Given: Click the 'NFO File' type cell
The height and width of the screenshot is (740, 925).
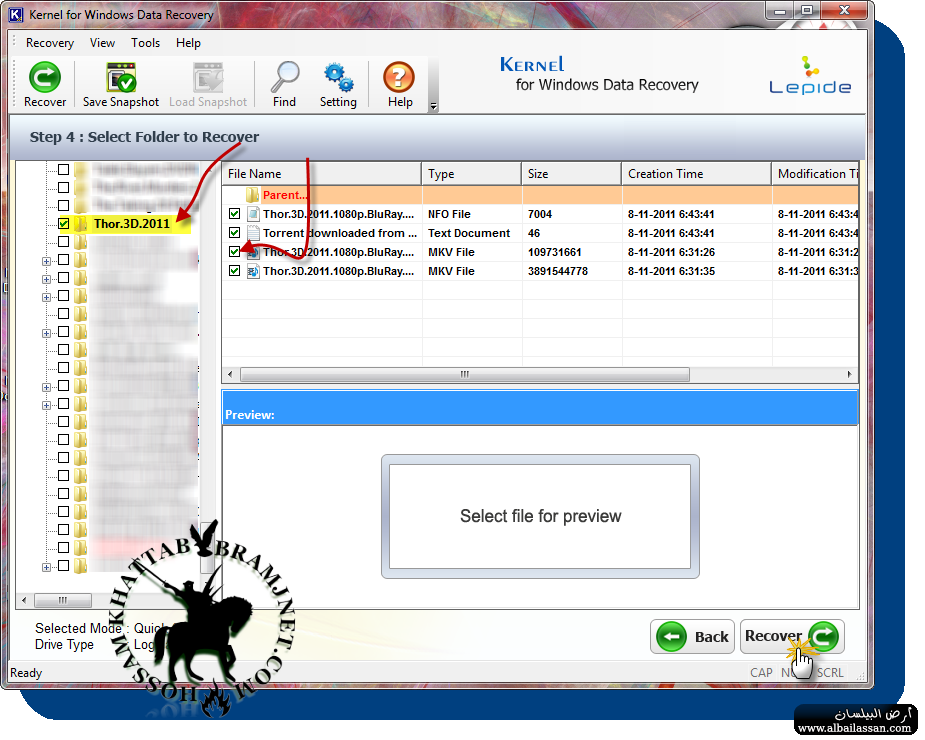Looking at the screenshot, I should tap(449, 214).
